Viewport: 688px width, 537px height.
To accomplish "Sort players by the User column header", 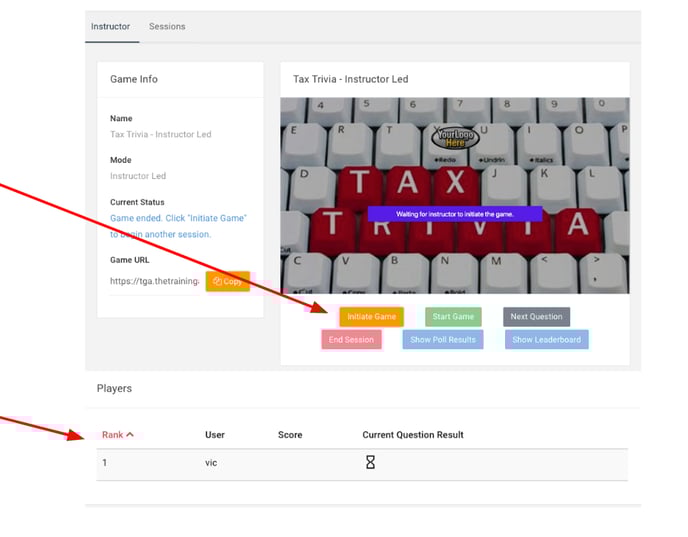I will pos(215,435).
